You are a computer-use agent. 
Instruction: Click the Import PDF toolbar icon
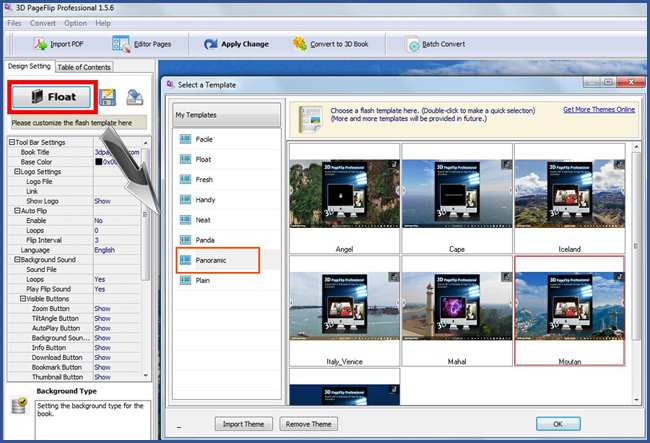40,44
